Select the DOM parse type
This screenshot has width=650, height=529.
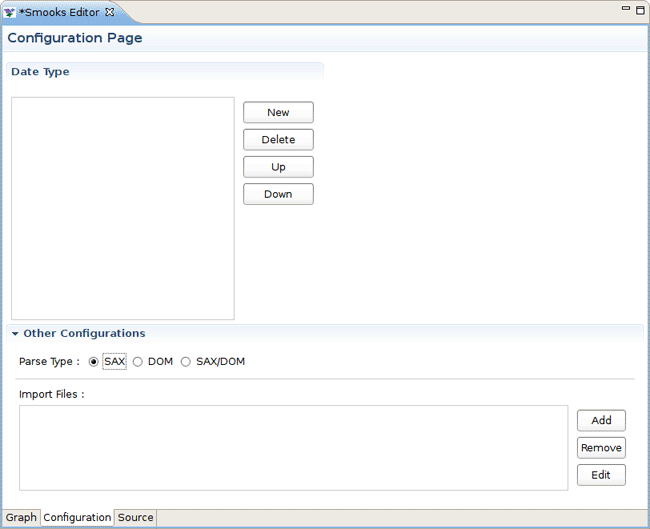tap(138, 362)
